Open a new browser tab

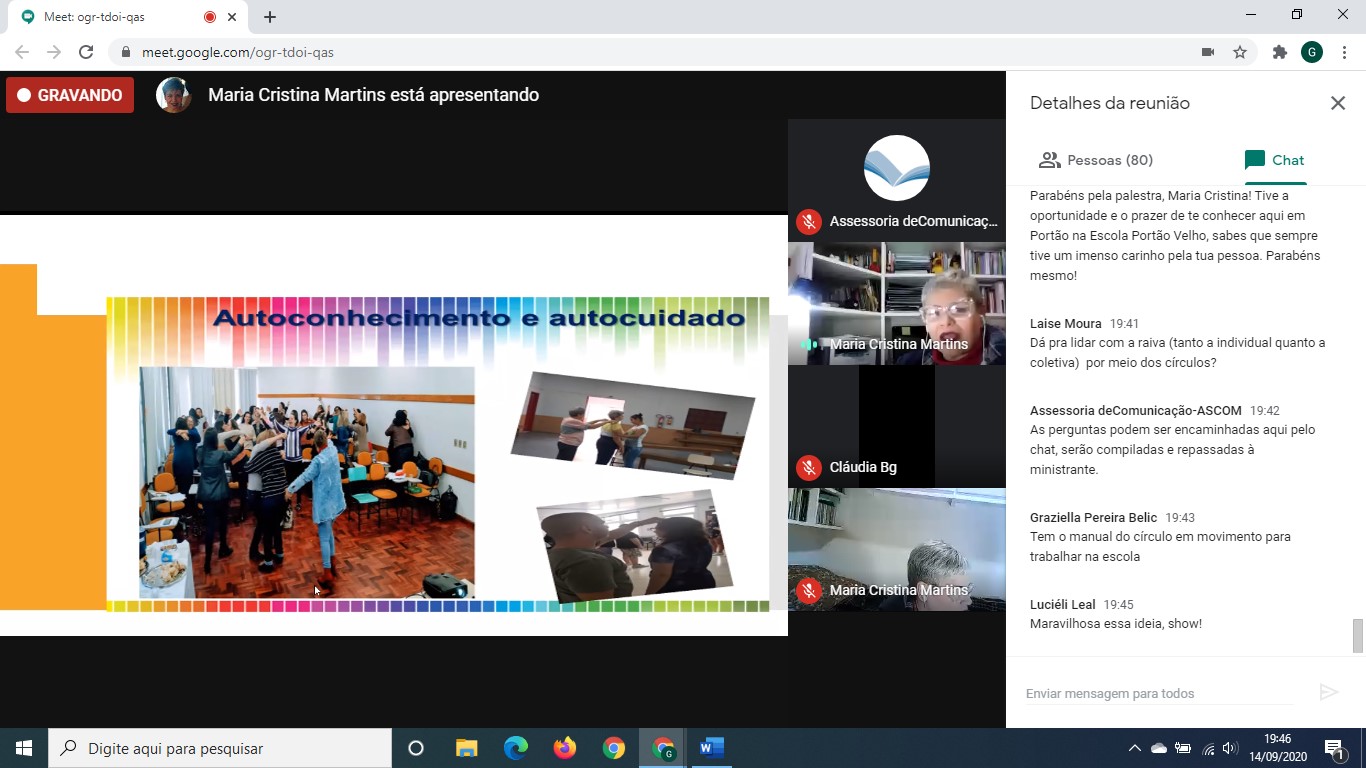pyautogui.click(x=270, y=17)
